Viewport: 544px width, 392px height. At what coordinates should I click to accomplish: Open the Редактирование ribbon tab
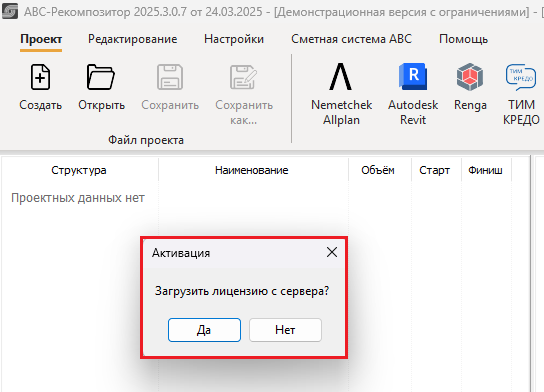tap(133, 39)
